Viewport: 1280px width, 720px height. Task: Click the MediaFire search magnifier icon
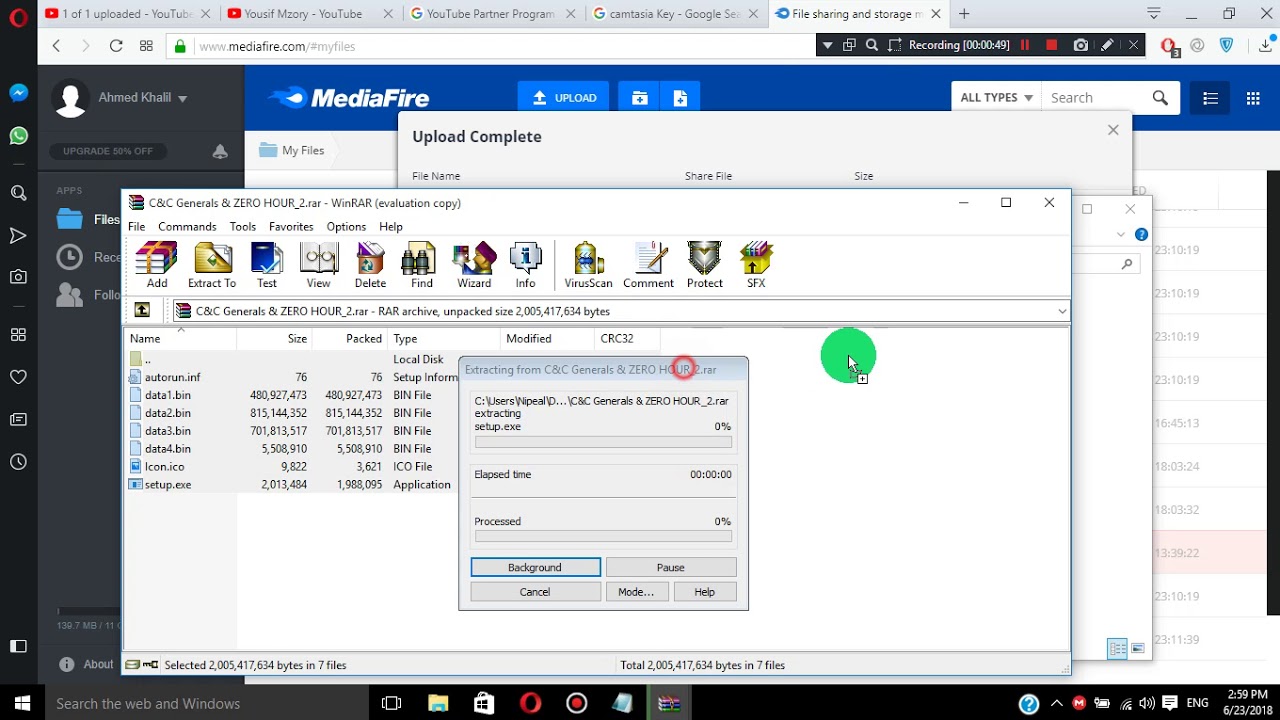(1160, 98)
